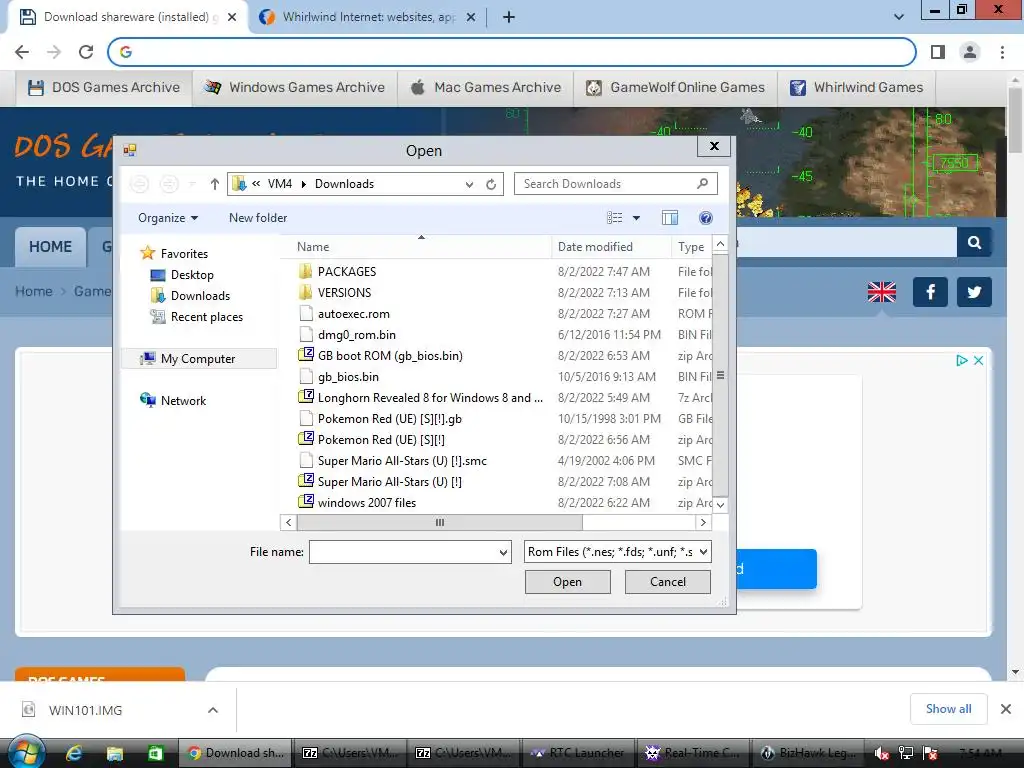
Task: Reload the Chrome page
Action: (x=86, y=52)
